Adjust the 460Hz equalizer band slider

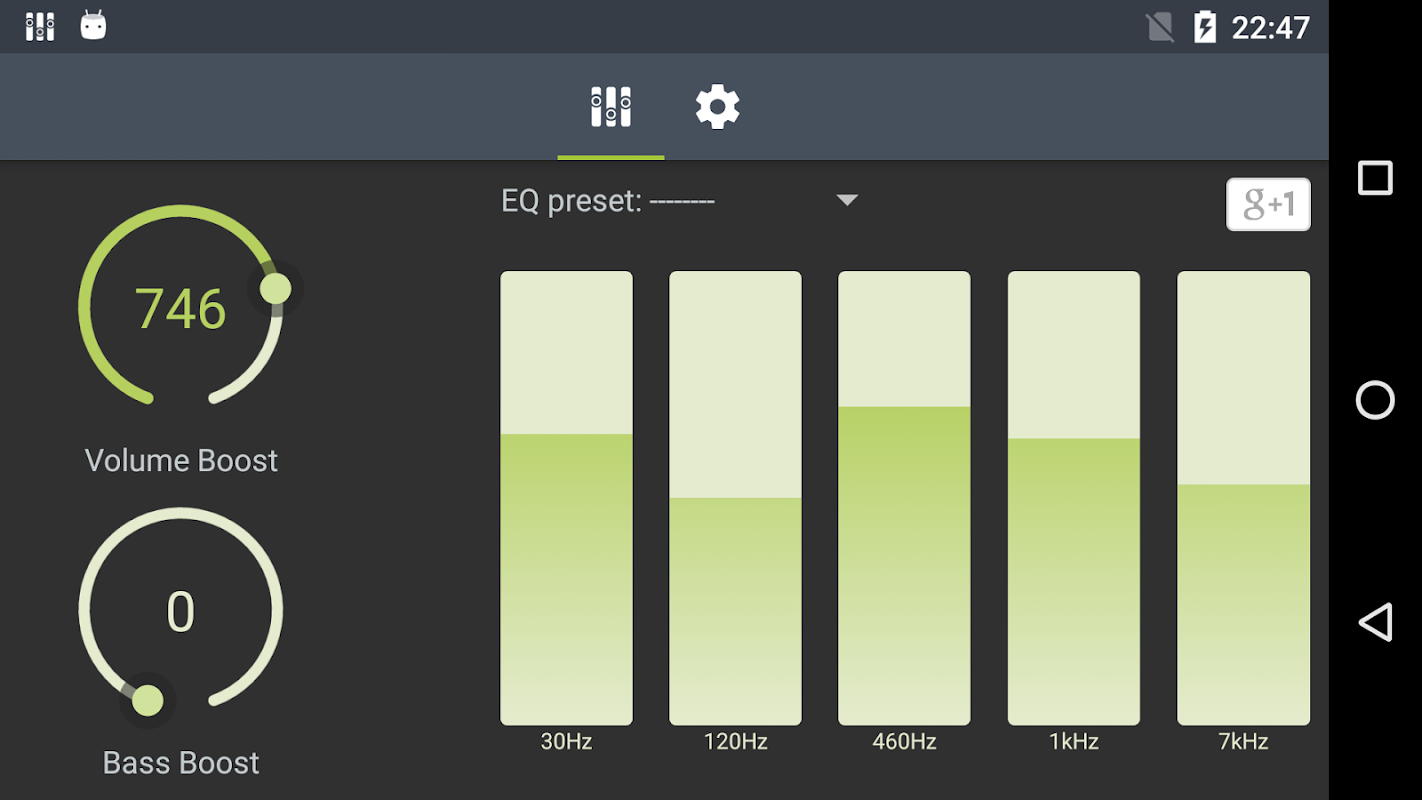(x=904, y=497)
